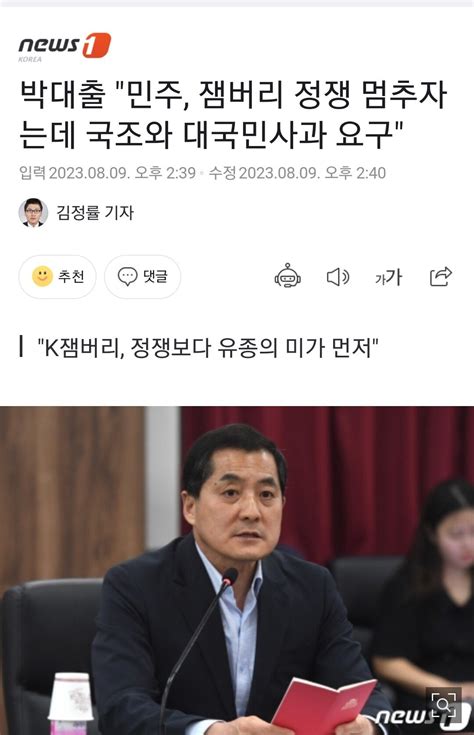Tap the magnifier enlarge-photo icon

click(443, 704)
